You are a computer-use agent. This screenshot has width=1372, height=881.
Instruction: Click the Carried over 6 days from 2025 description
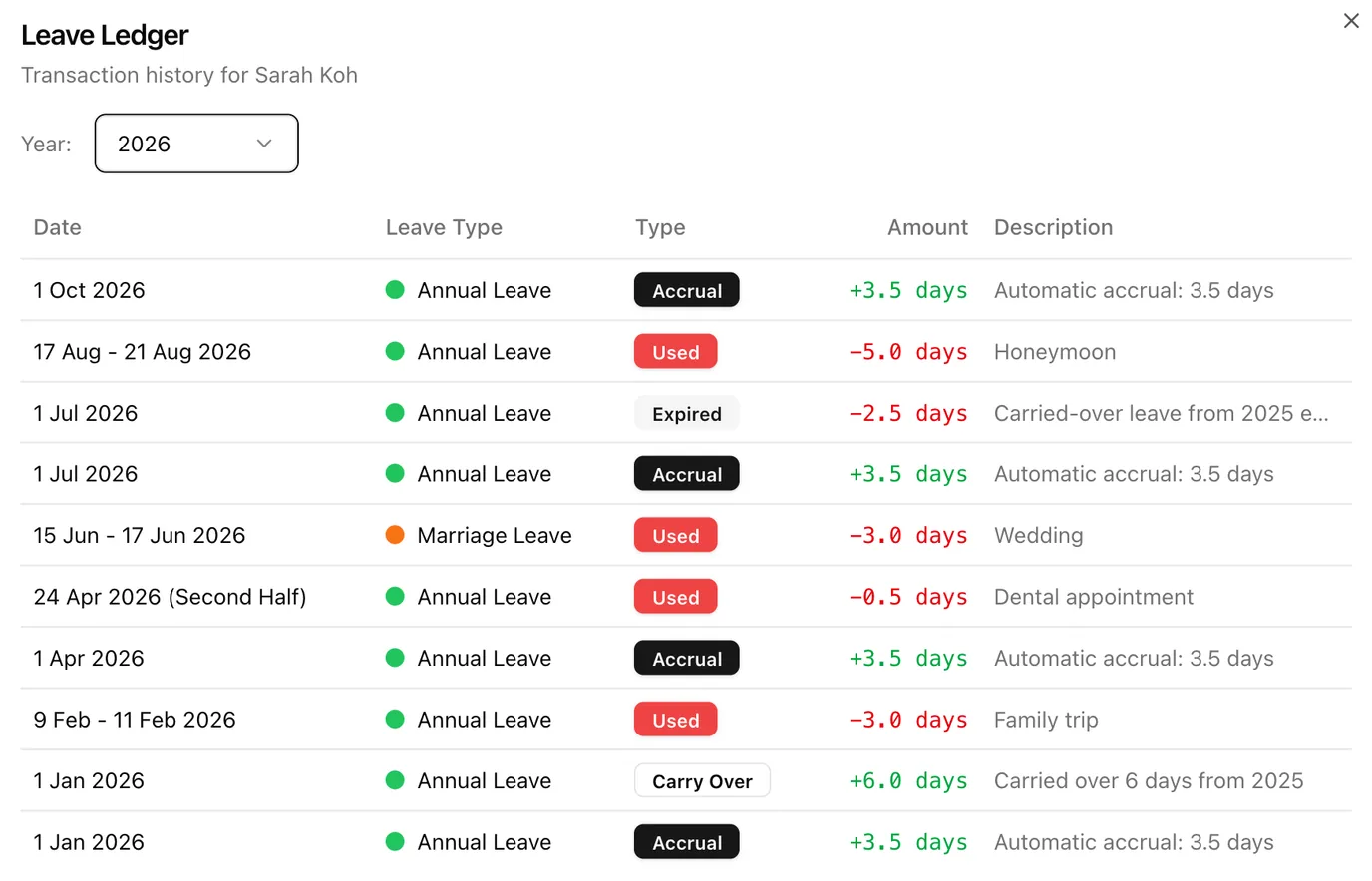point(1149,781)
